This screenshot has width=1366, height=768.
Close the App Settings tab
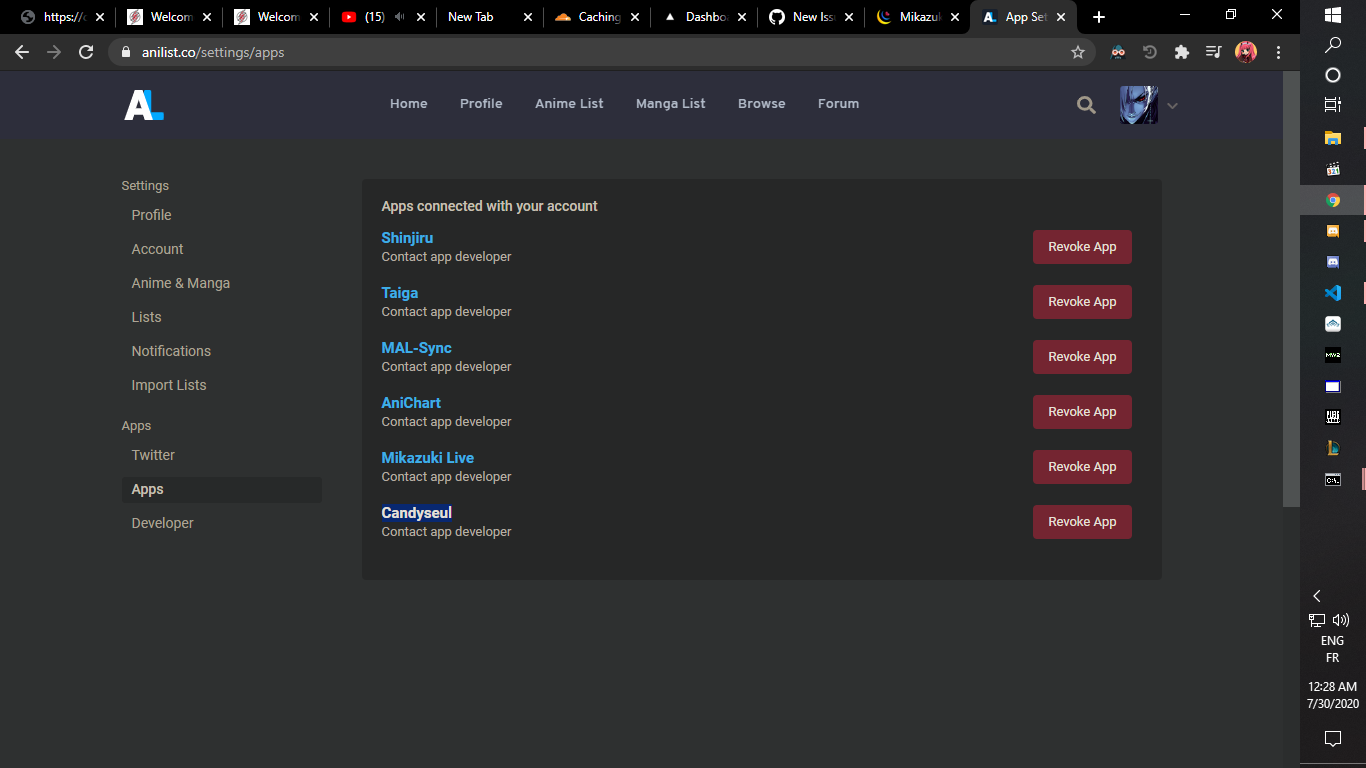1060,17
